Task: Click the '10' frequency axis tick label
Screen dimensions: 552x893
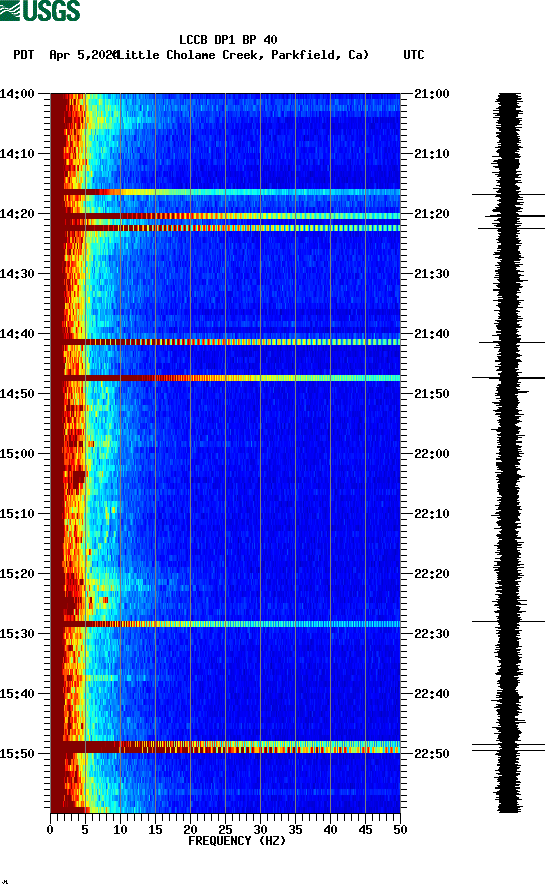Action: pyautogui.click(x=120, y=830)
